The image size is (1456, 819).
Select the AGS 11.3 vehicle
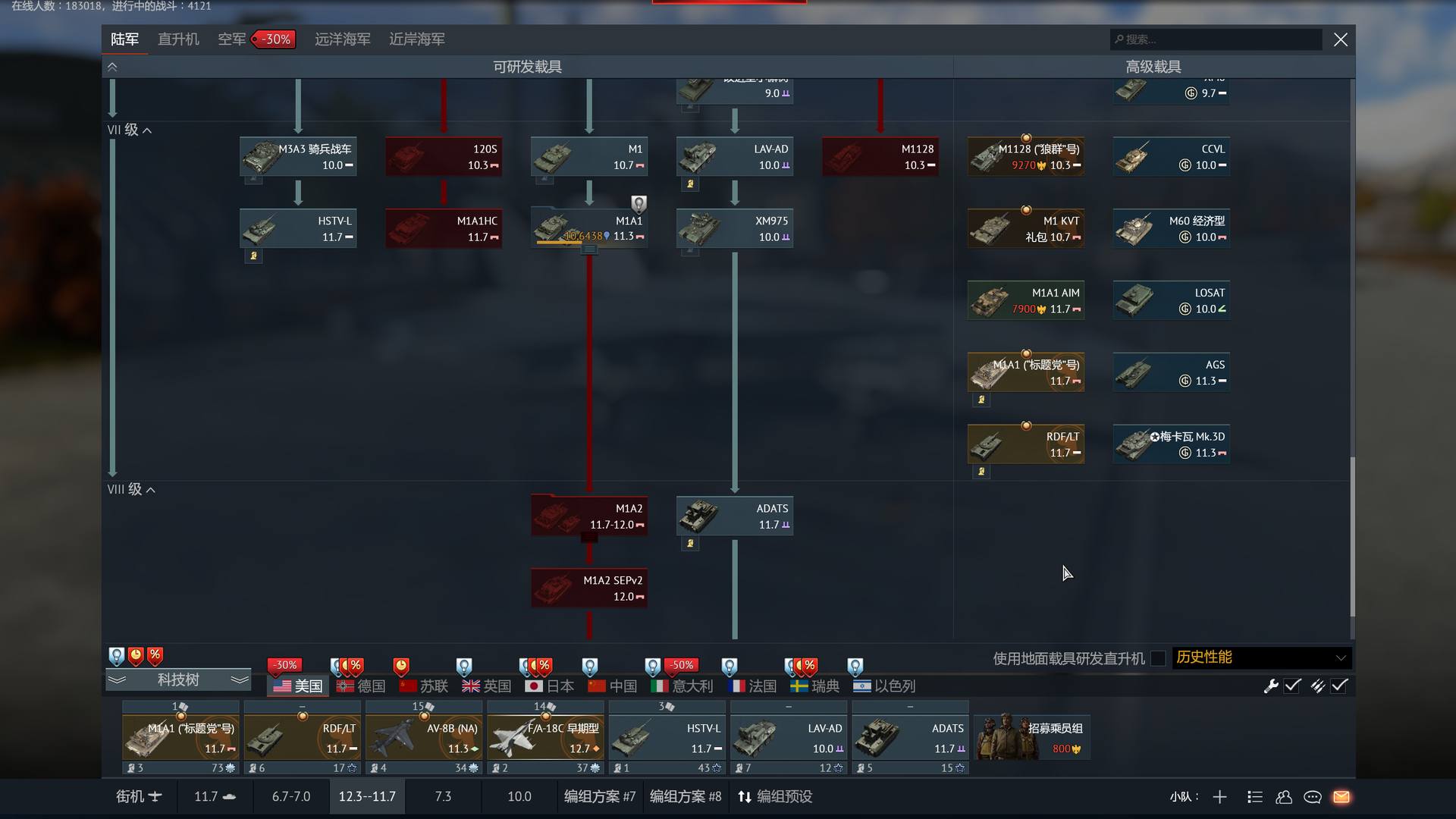[1172, 372]
